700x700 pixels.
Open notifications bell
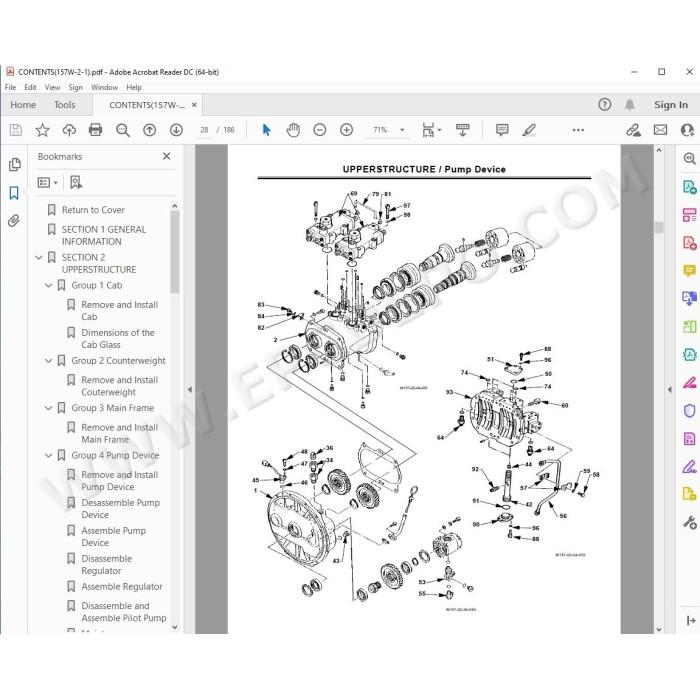click(629, 104)
